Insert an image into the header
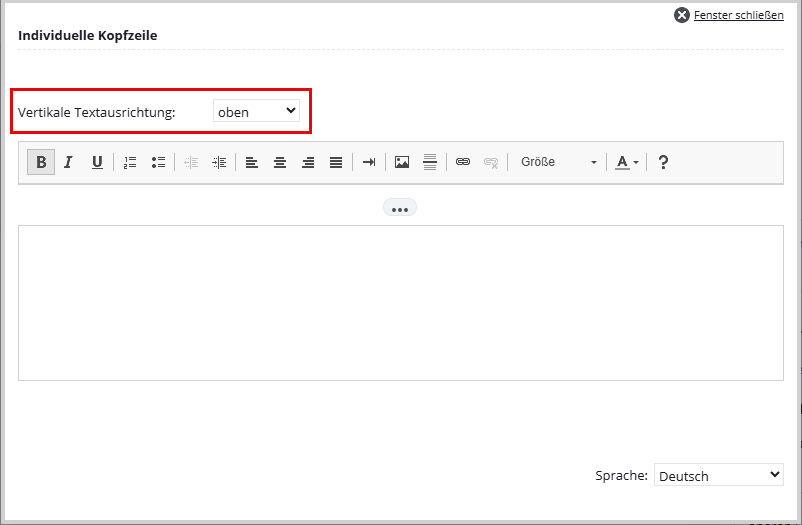The width and height of the screenshot is (802, 525). point(402,162)
